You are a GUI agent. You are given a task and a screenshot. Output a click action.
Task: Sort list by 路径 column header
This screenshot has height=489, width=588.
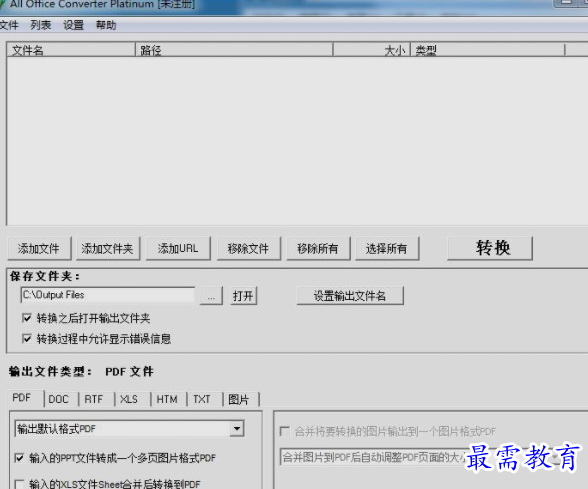click(234, 50)
